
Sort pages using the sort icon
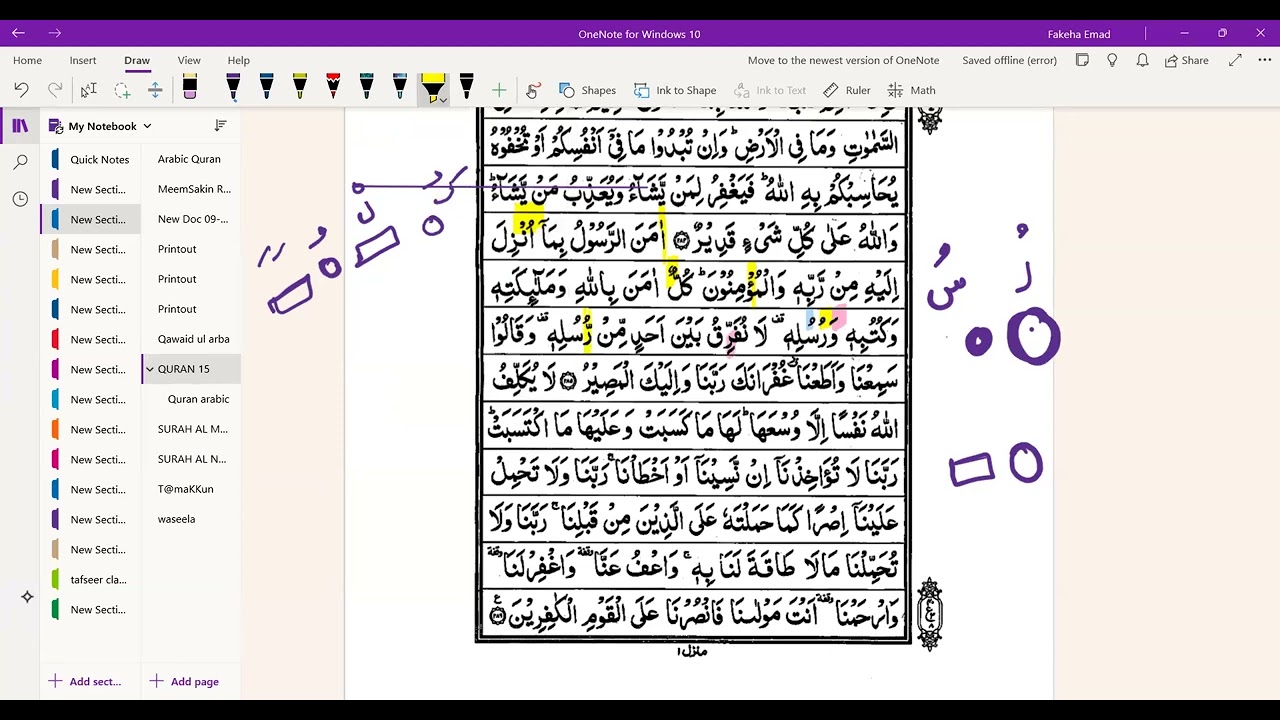tap(220, 126)
